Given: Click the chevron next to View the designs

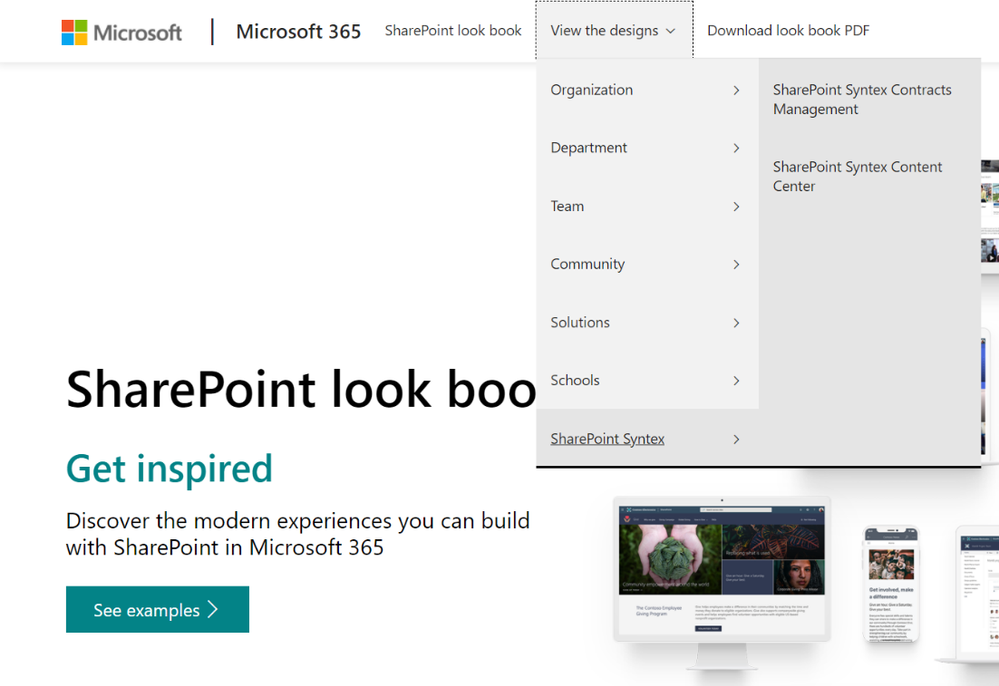Looking at the screenshot, I should click(x=670, y=31).
